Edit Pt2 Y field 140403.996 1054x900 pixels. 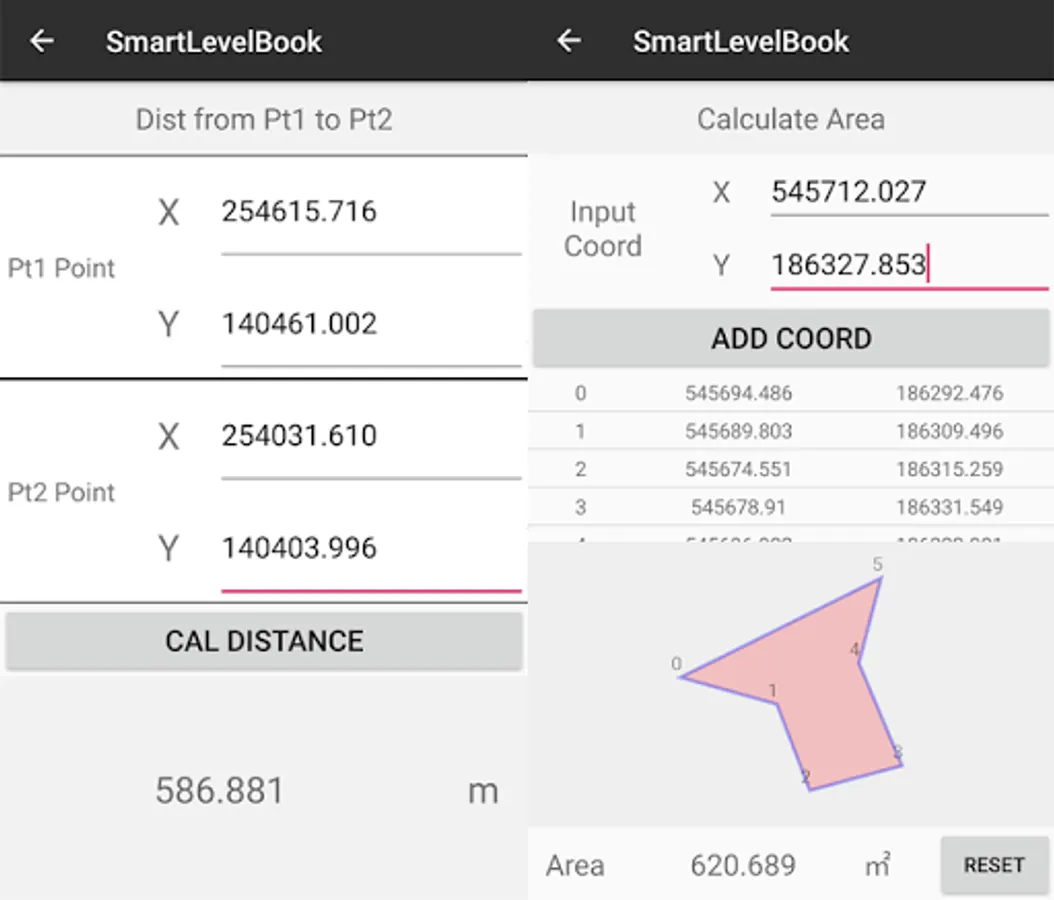[x=371, y=548]
